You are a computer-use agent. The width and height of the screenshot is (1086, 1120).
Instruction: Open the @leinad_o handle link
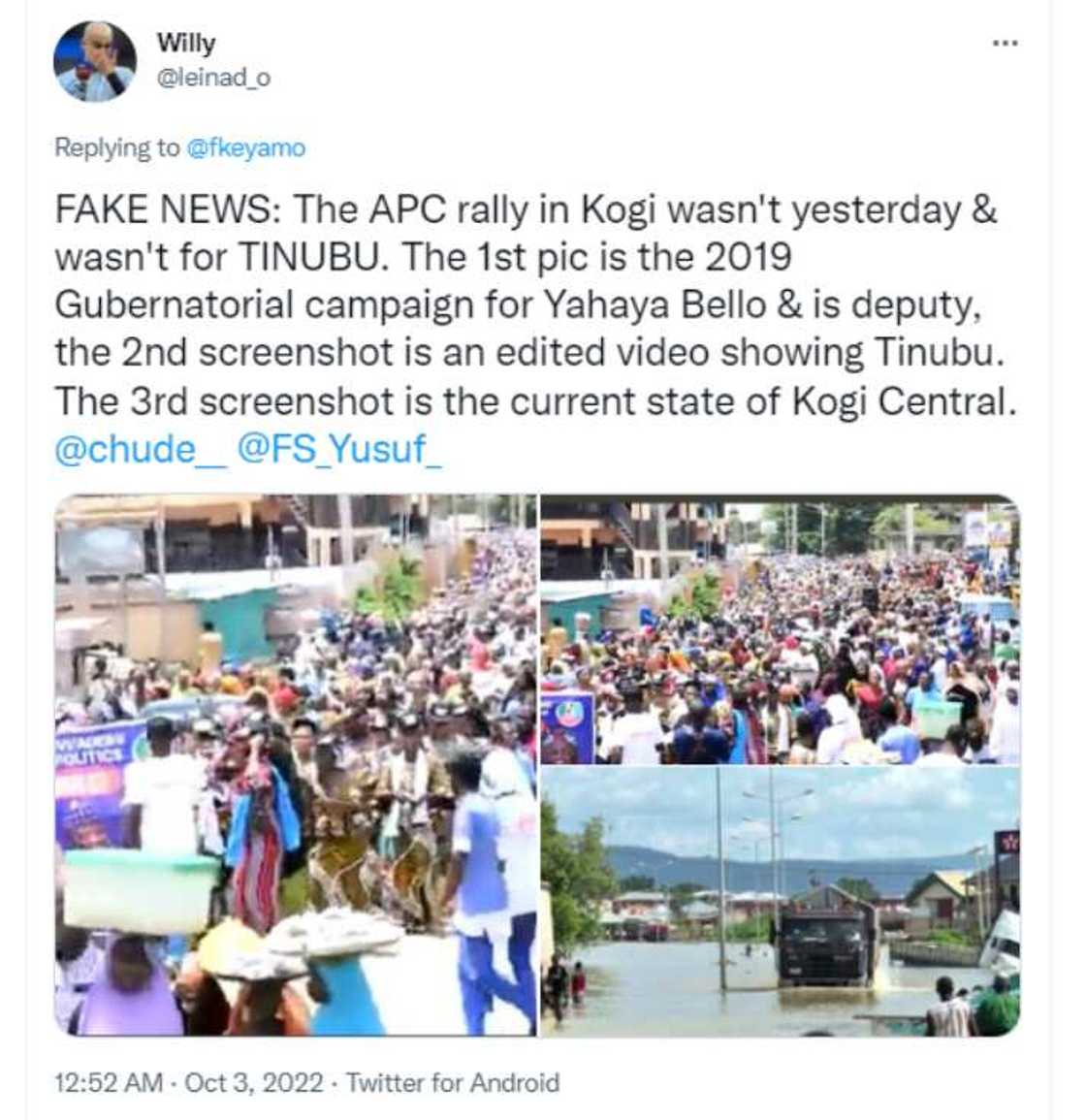213,79
